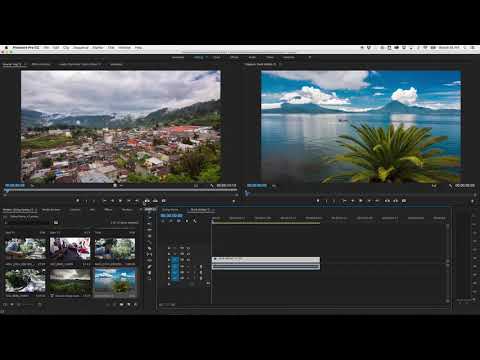Click Project panel search field

tap(28, 222)
